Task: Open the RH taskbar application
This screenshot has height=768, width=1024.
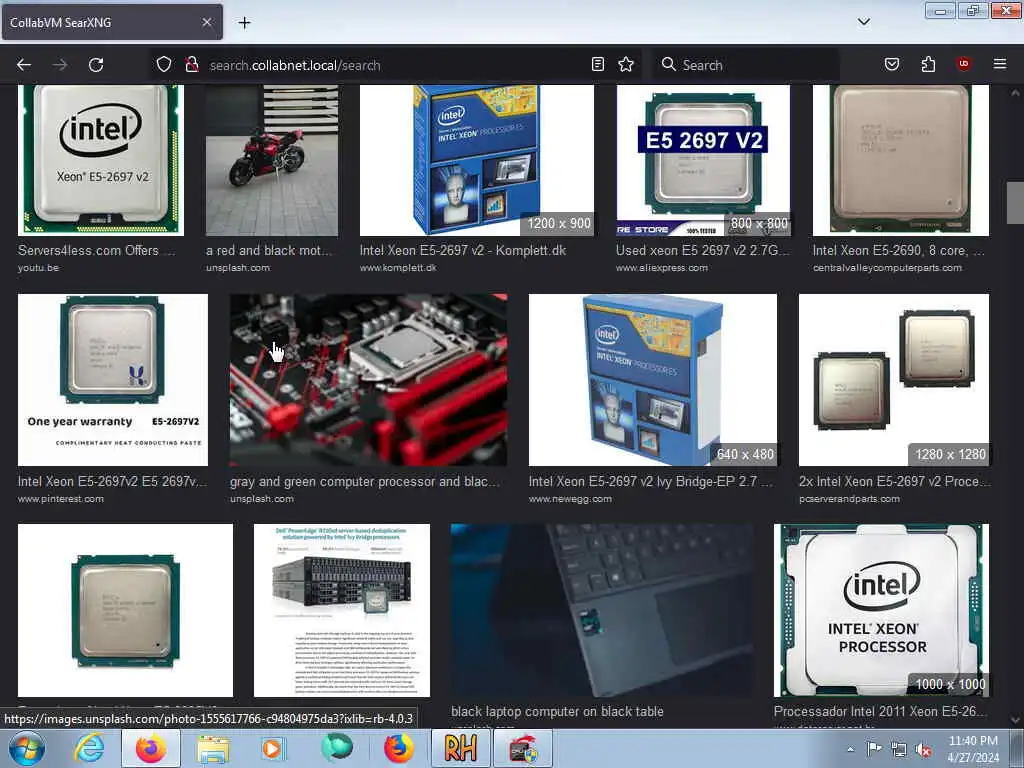Action: click(461, 748)
